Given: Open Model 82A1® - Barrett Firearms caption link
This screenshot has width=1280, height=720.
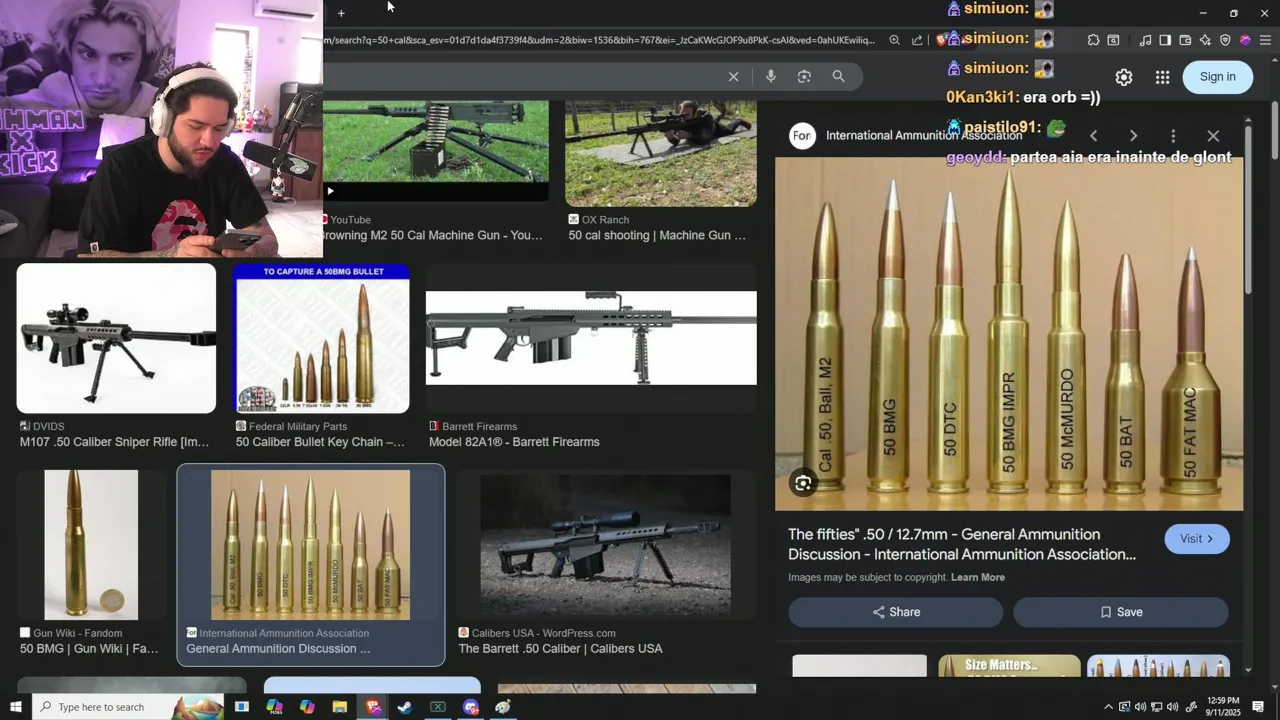Looking at the screenshot, I should (x=514, y=442).
